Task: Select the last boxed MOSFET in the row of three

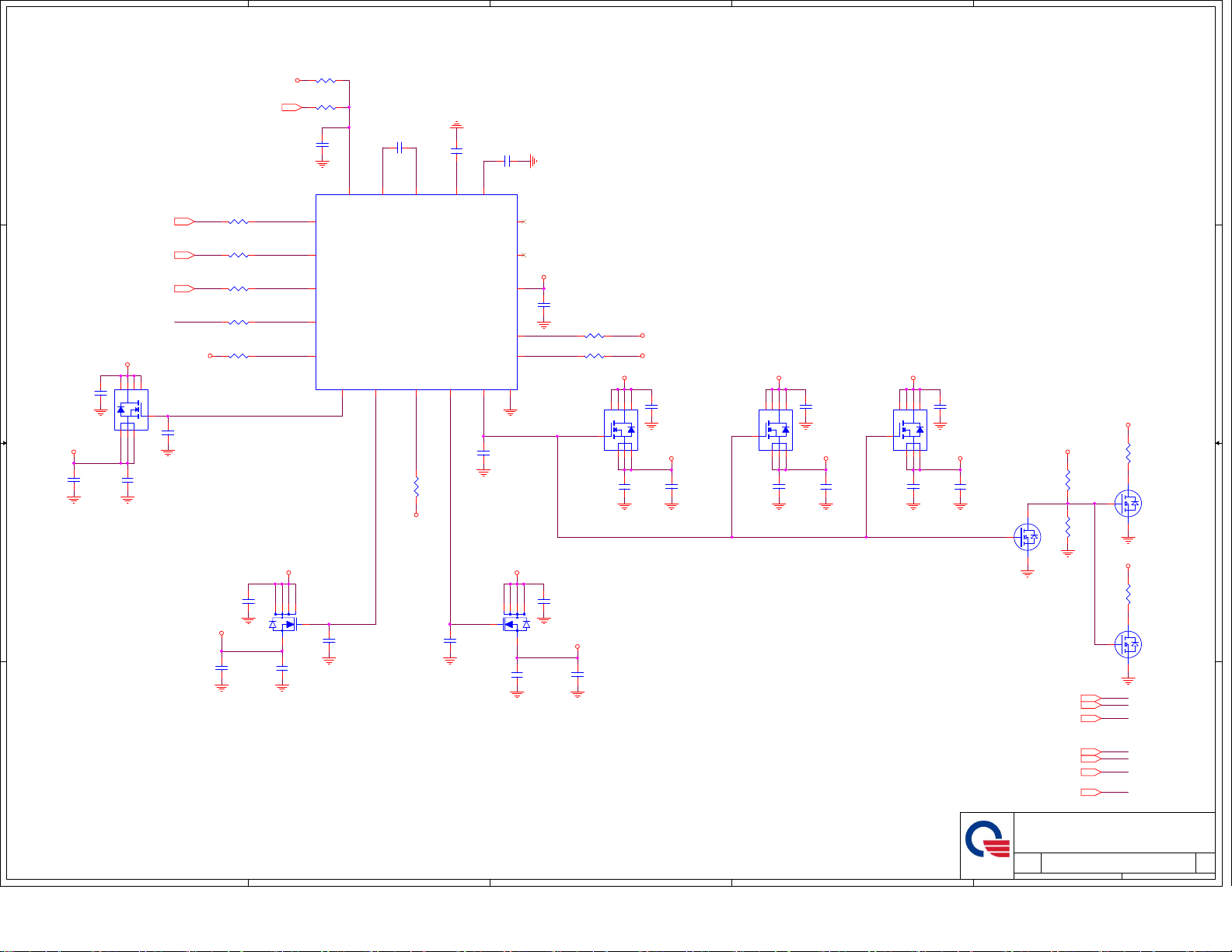Action: click(910, 430)
